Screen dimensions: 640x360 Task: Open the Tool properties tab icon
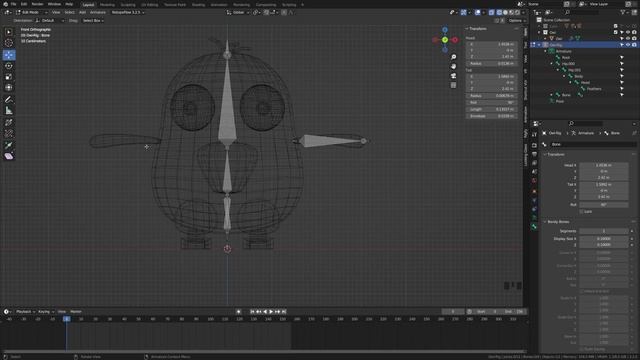coord(534,135)
